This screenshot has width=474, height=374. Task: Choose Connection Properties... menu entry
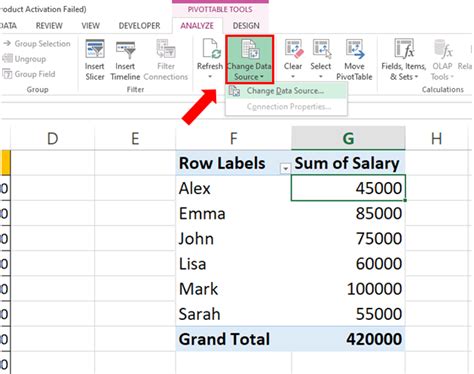pos(286,107)
